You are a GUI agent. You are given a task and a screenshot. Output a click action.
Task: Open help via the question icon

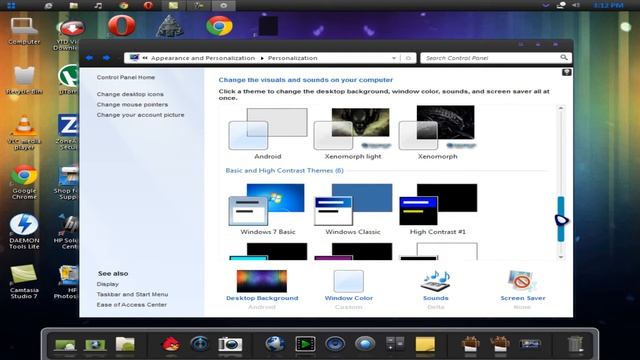[567, 72]
